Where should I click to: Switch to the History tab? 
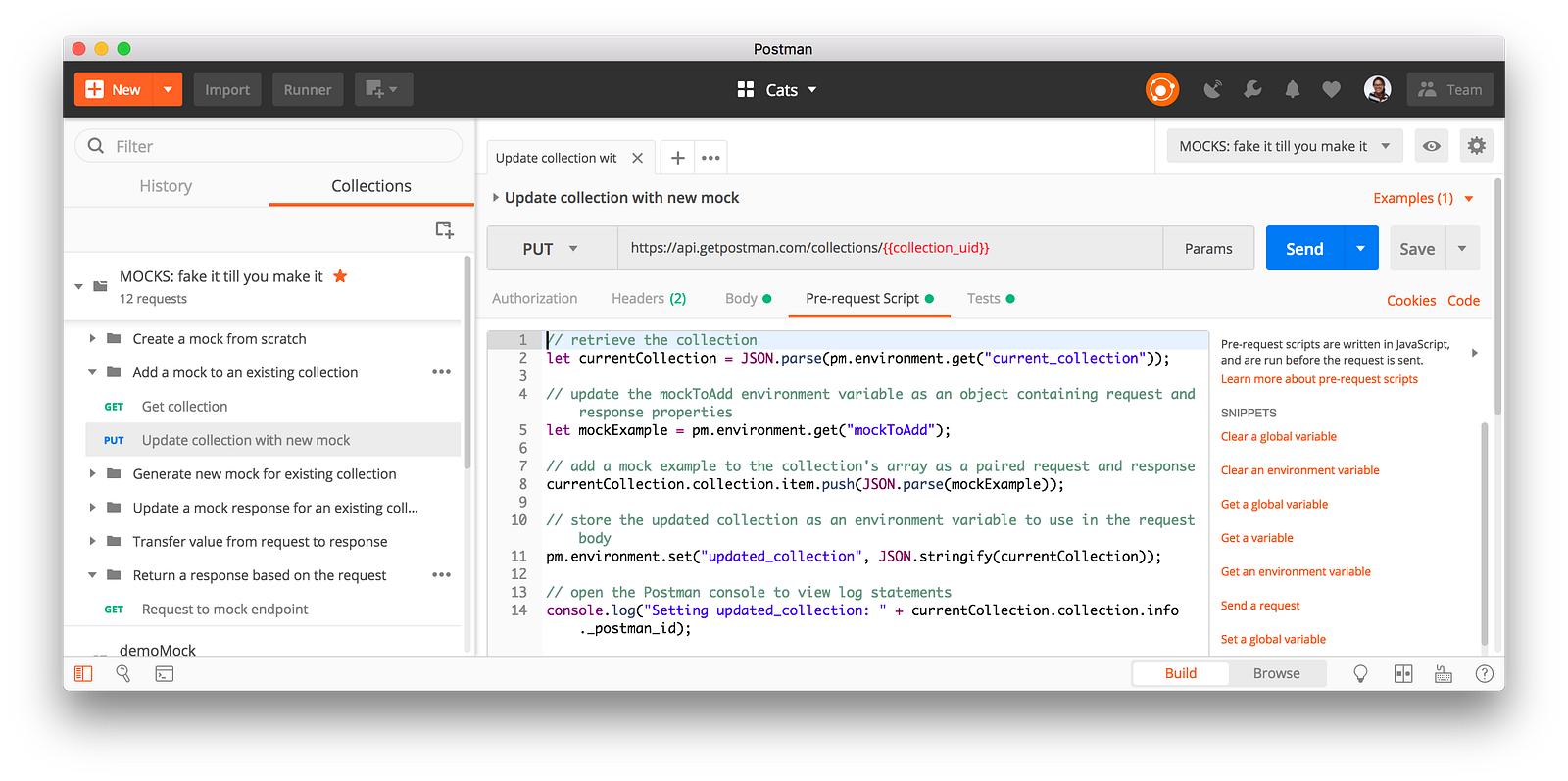coord(166,186)
